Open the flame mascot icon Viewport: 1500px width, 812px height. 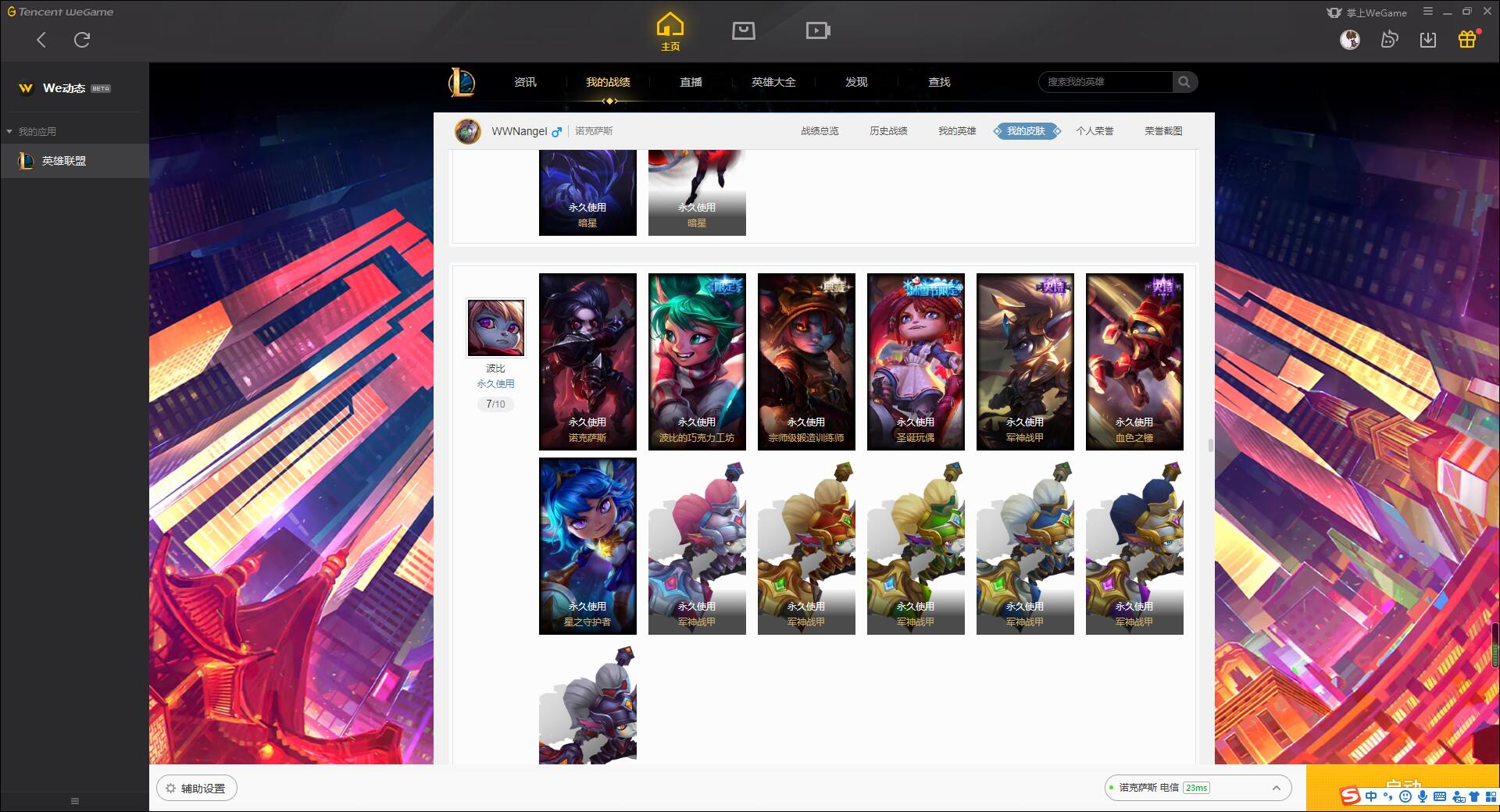(1389, 39)
